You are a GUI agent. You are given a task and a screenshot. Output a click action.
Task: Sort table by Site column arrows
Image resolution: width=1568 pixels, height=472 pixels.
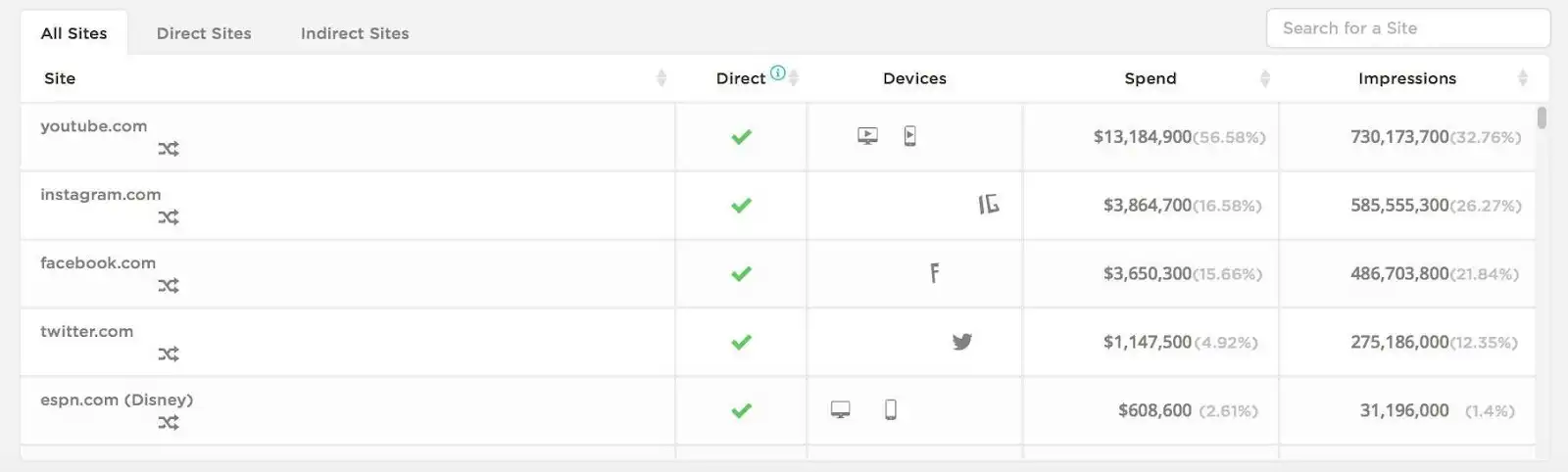pos(661,78)
